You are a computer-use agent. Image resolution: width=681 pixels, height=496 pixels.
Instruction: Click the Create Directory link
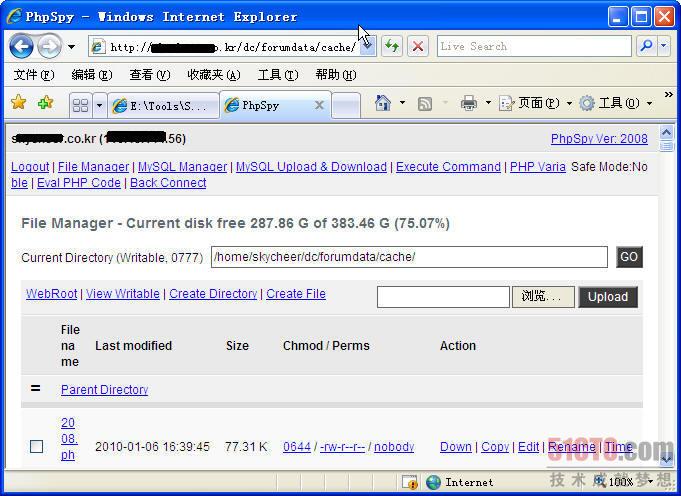tap(213, 294)
